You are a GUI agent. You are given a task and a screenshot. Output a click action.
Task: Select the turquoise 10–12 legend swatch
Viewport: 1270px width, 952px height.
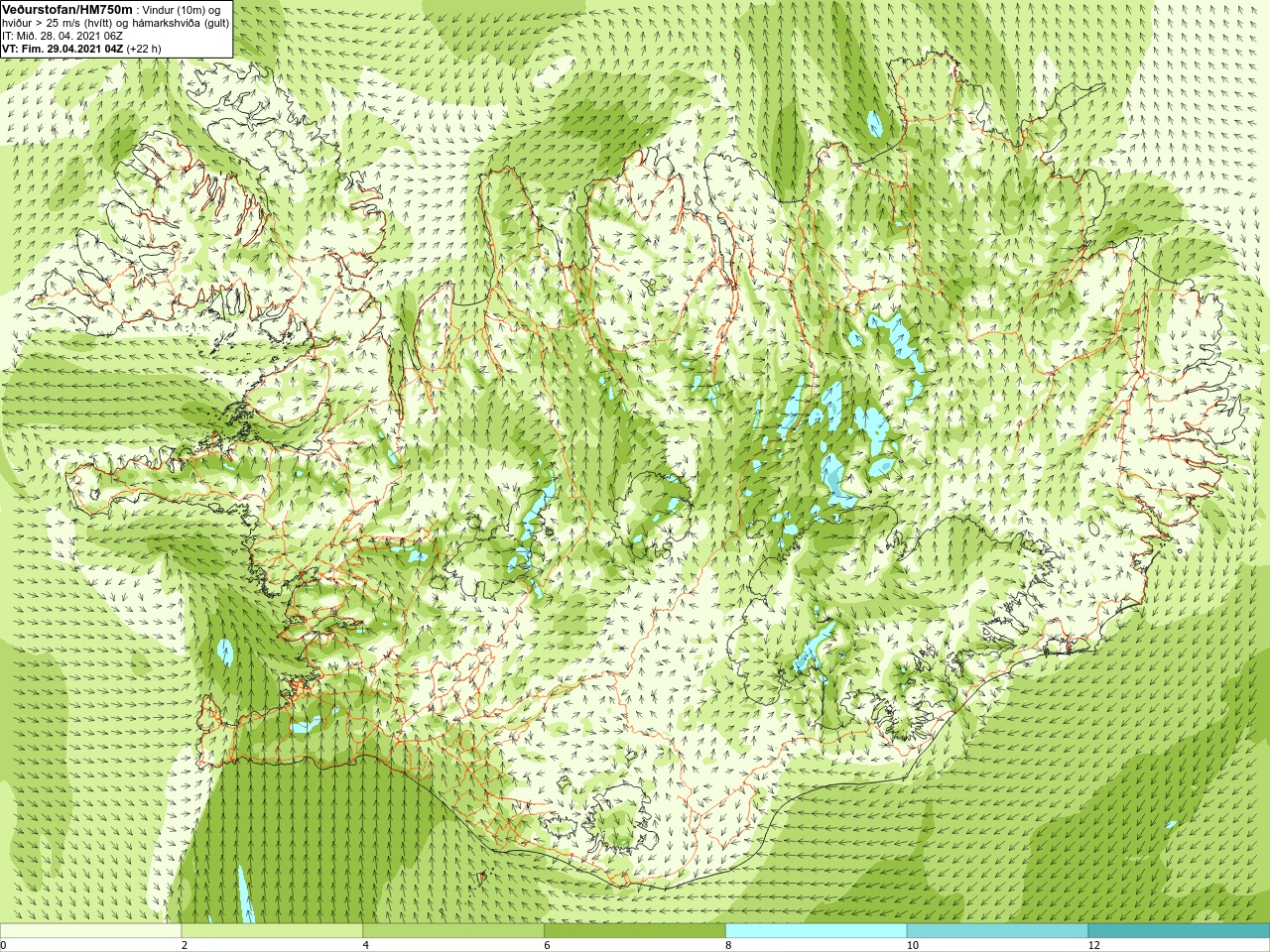click(x=997, y=931)
